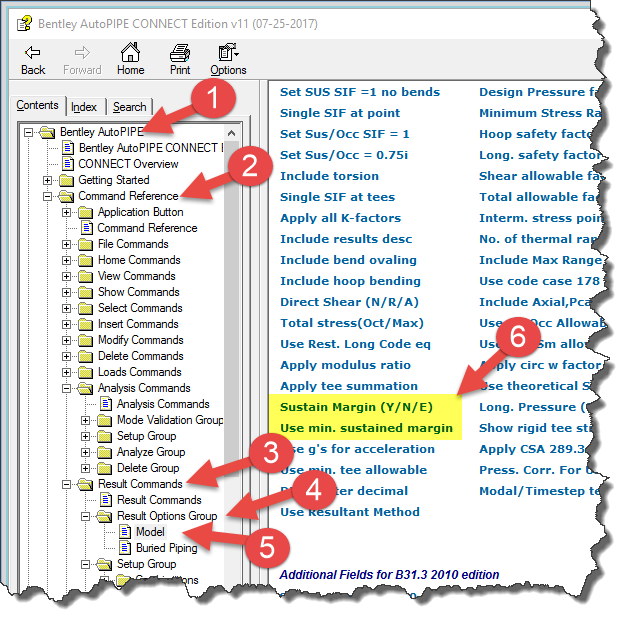Open Single SIF at tees link

click(x=337, y=197)
